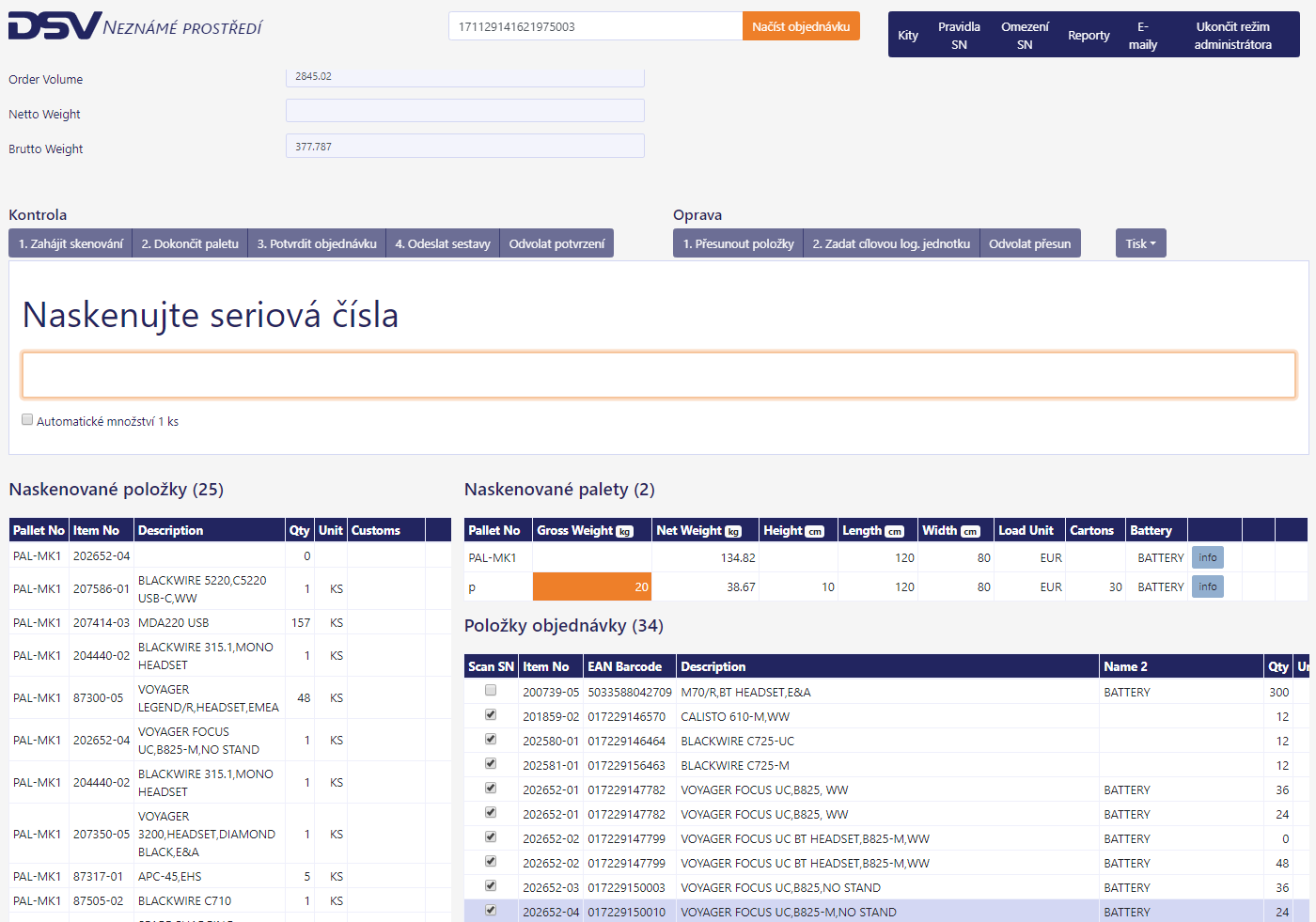Focus the serial number scan input field
Image resolution: width=1316 pixels, height=922 pixels.
[658, 375]
